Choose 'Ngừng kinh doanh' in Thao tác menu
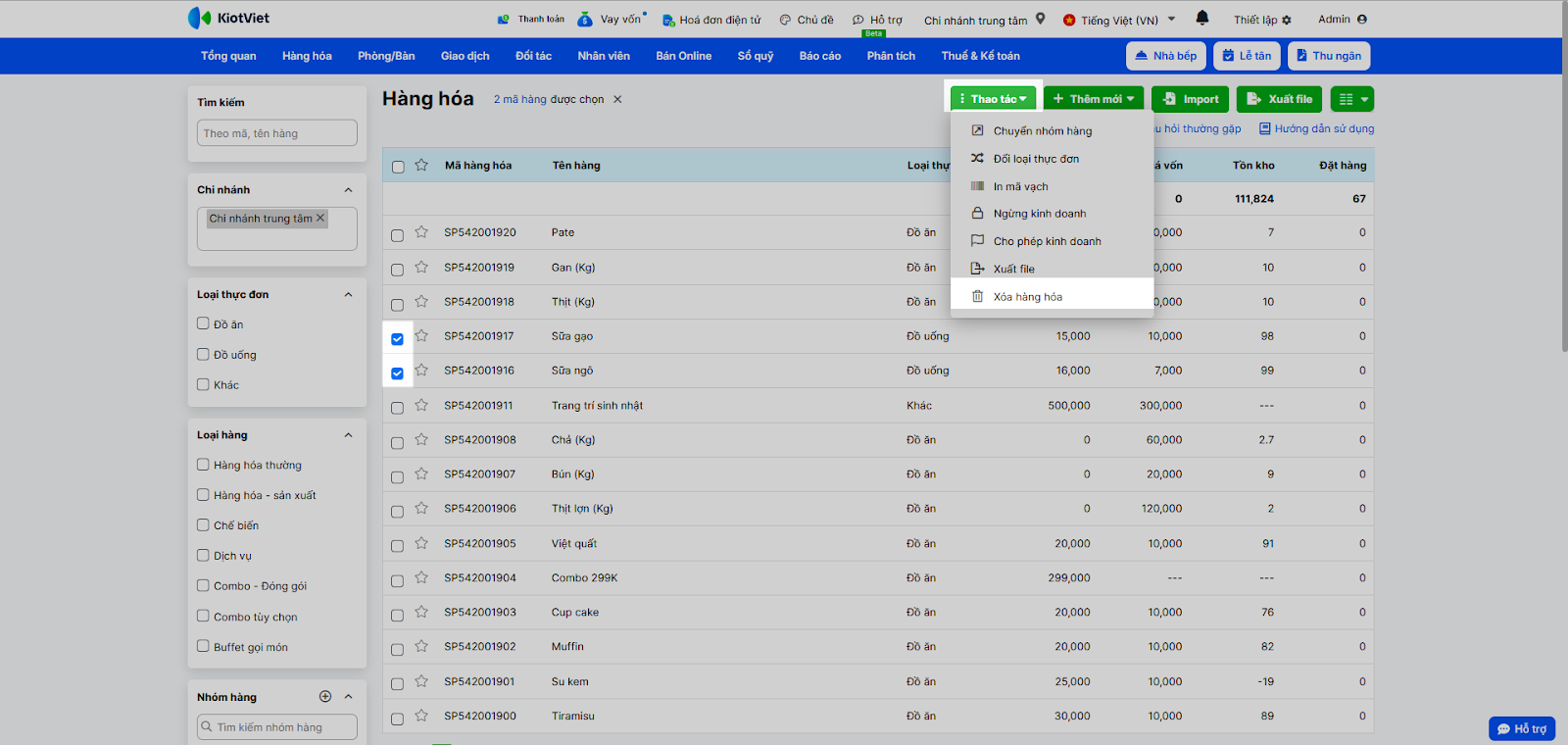 tap(1039, 214)
